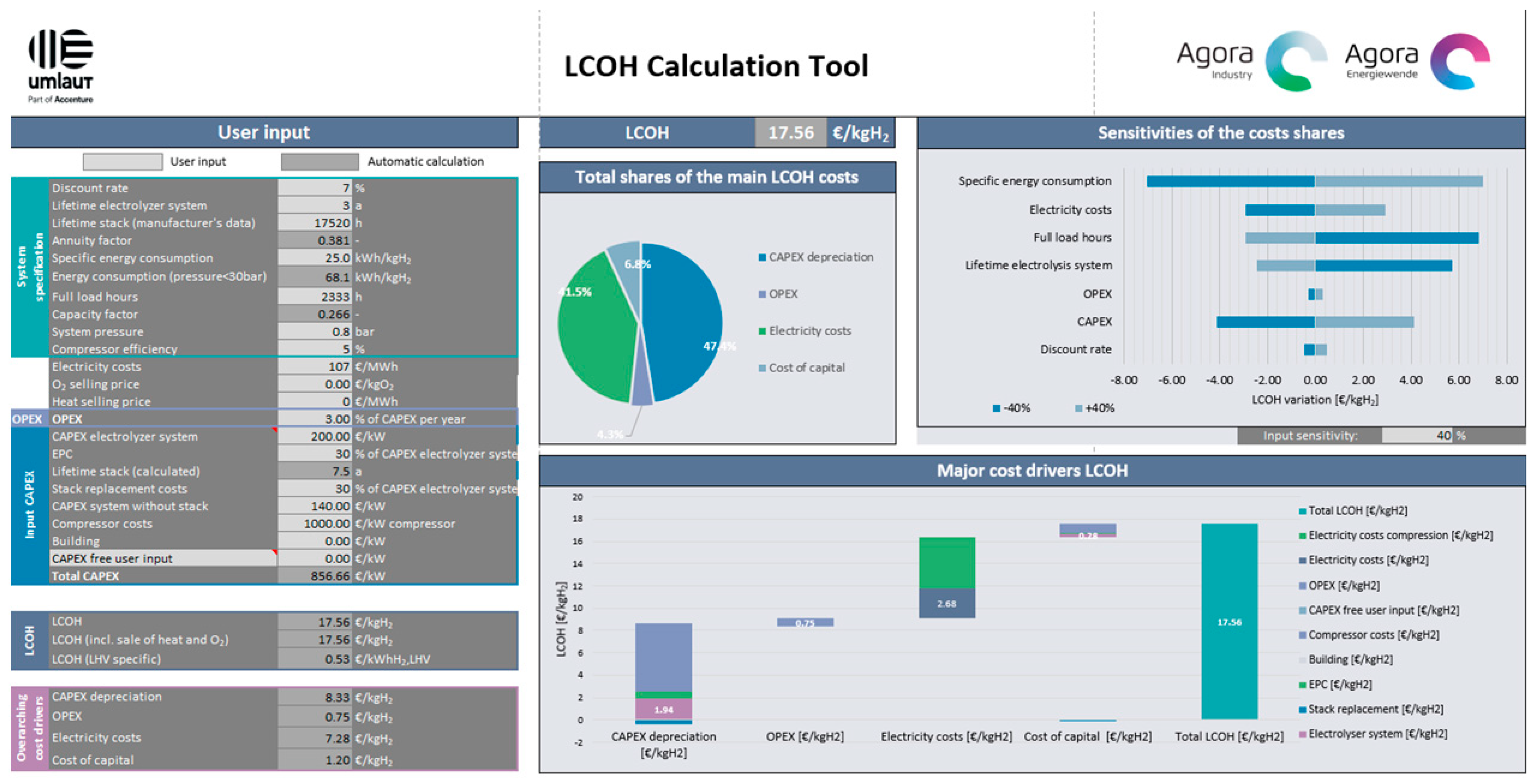Image resolution: width=1536 pixels, height=784 pixels.
Task: Select the Heat selling price input cell
Action: (x=314, y=401)
